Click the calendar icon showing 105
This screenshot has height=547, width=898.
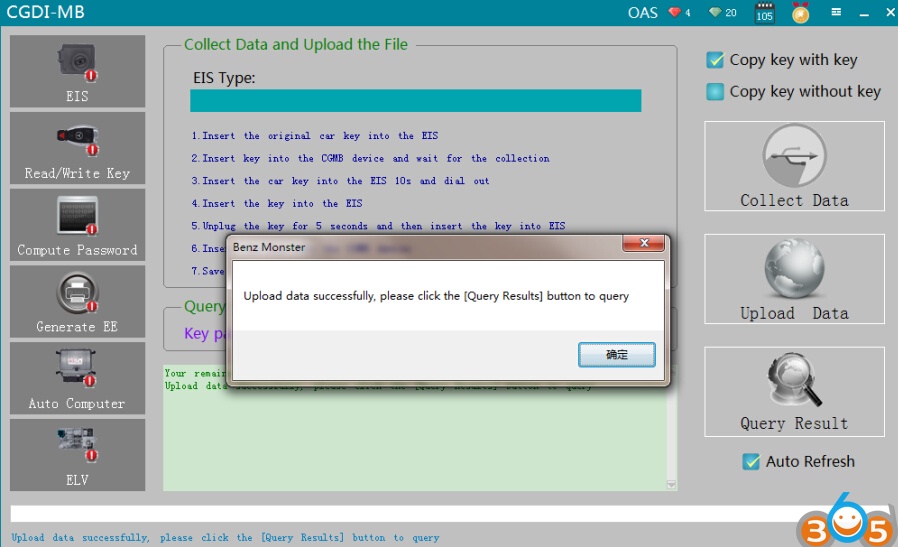pos(765,12)
